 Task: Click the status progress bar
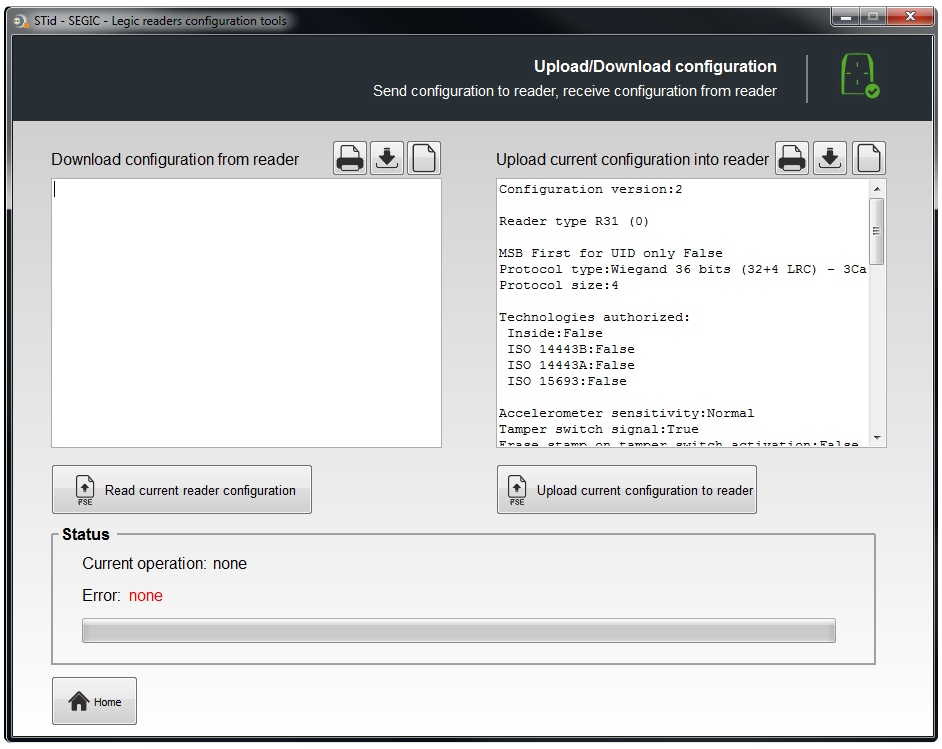click(458, 631)
